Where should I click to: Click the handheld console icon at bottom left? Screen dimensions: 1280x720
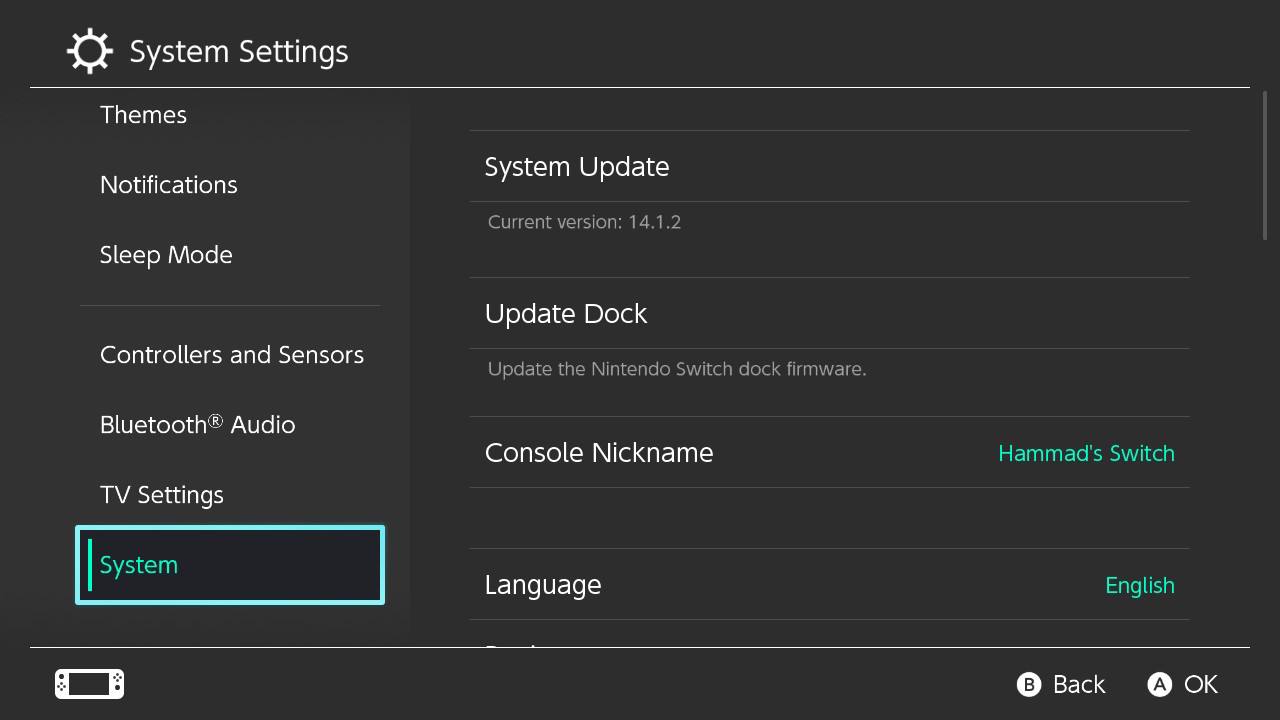tap(89, 684)
